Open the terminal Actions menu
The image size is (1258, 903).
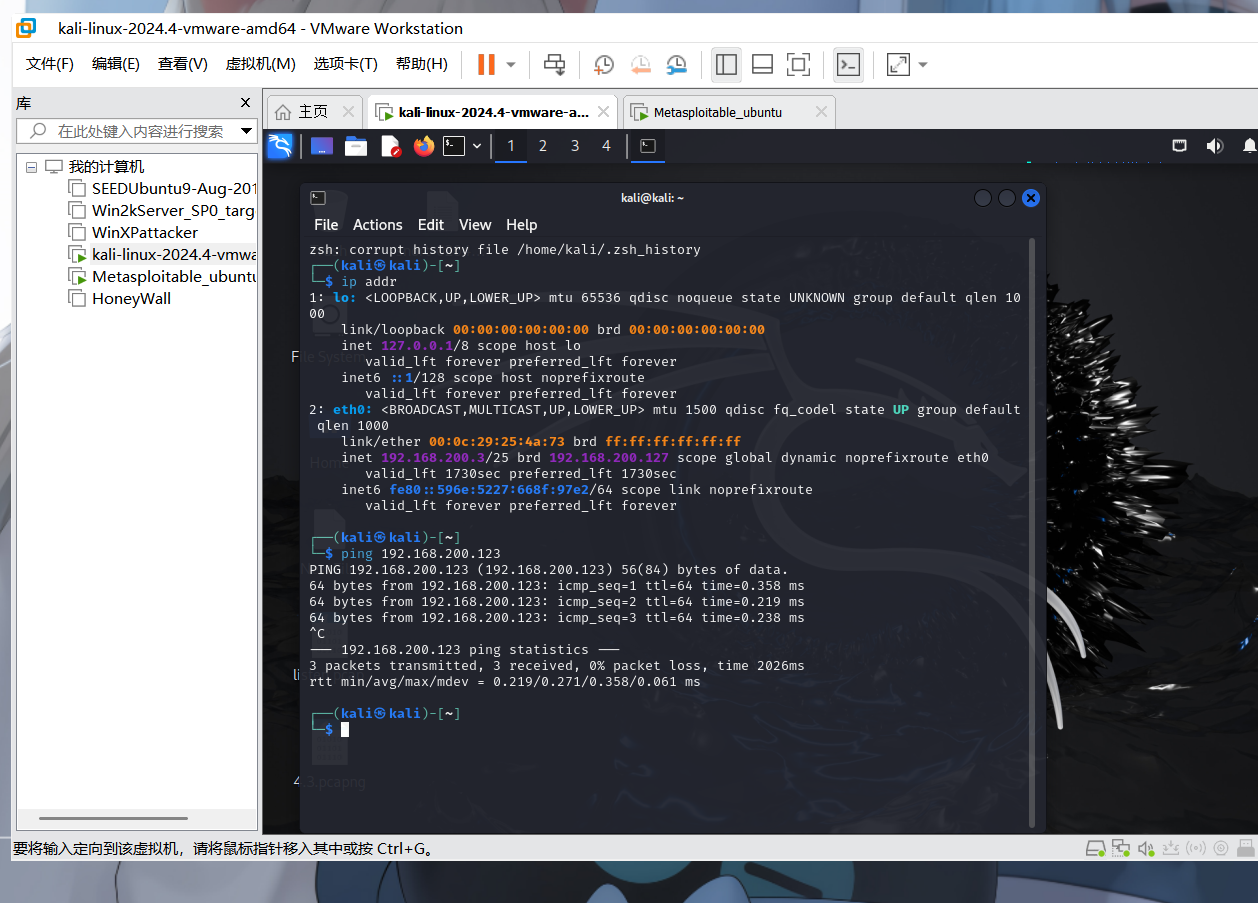[x=378, y=225]
